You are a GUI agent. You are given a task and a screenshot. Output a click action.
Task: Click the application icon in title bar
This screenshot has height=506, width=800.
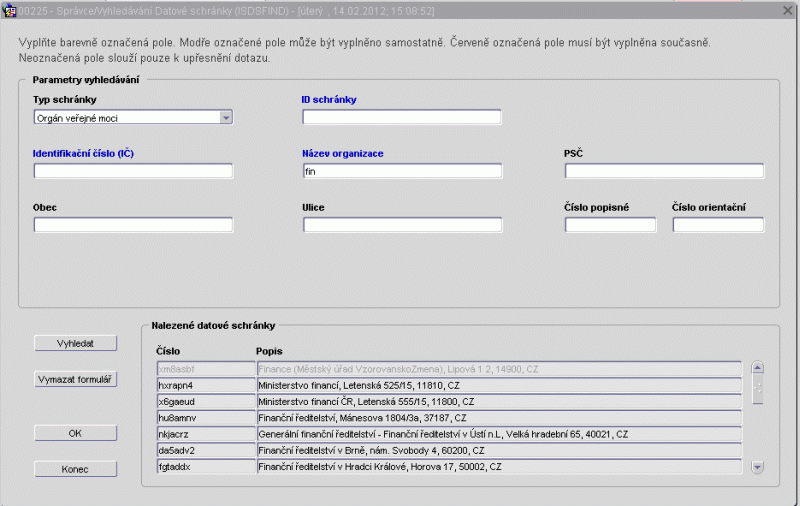(9, 11)
